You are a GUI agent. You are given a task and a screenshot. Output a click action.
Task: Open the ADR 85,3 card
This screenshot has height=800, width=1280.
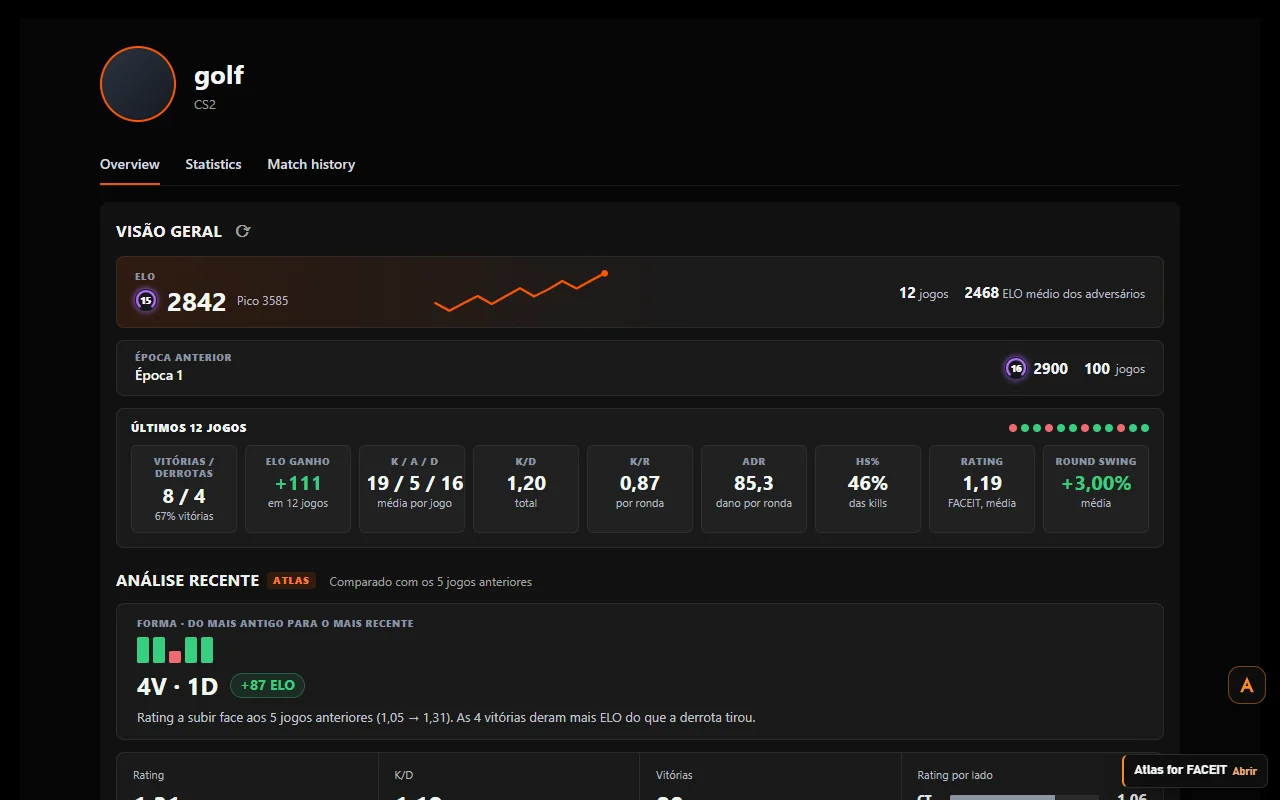tap(754, 489)
